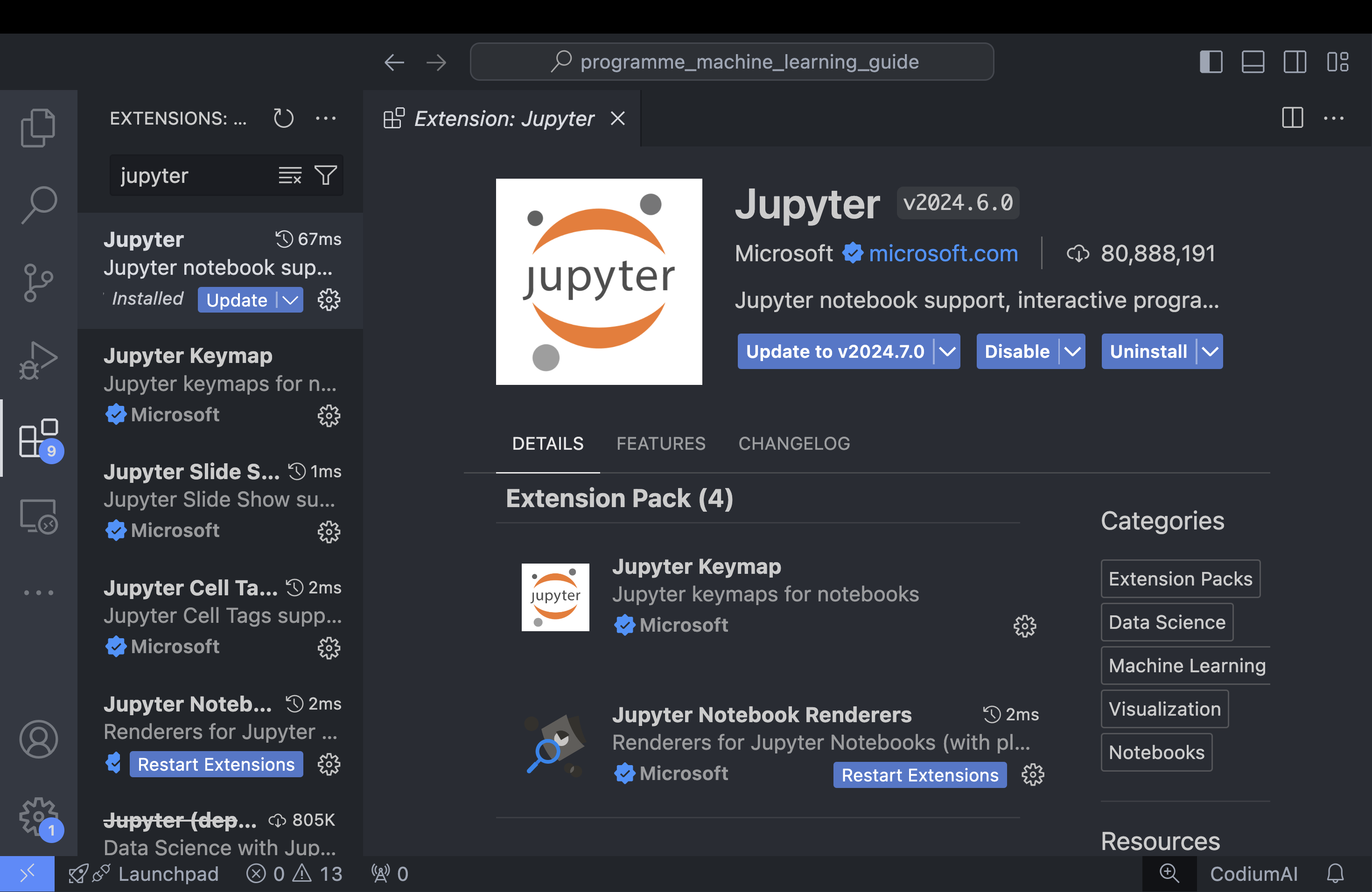This screenshot has width=1372, height=892.
Task: Clear the extensions search results
Action: [x=290, y=175]
